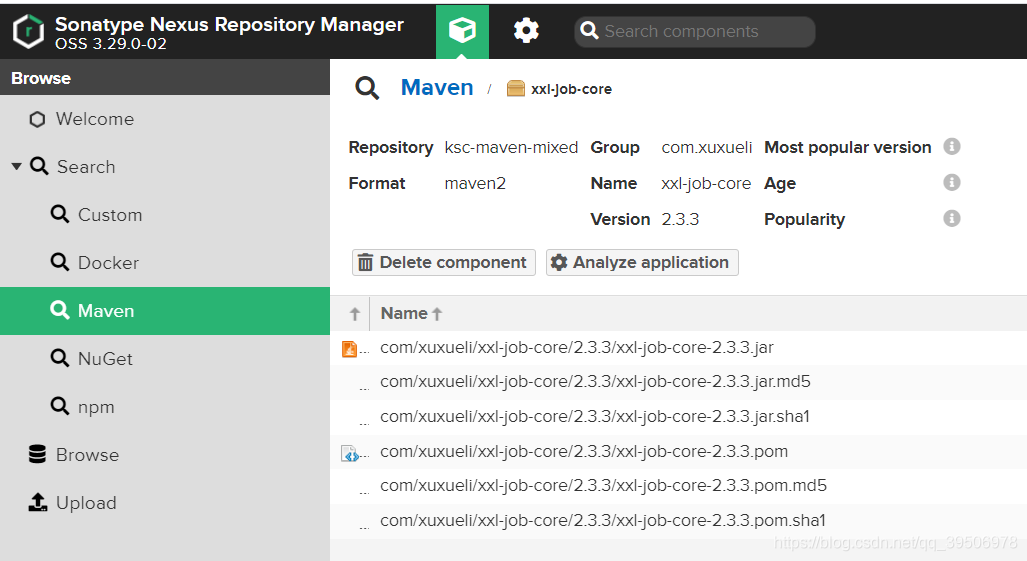Click the maven2 format value
Image resolution: width=1027 pixels, height=561 pixels.
(475, 183)
